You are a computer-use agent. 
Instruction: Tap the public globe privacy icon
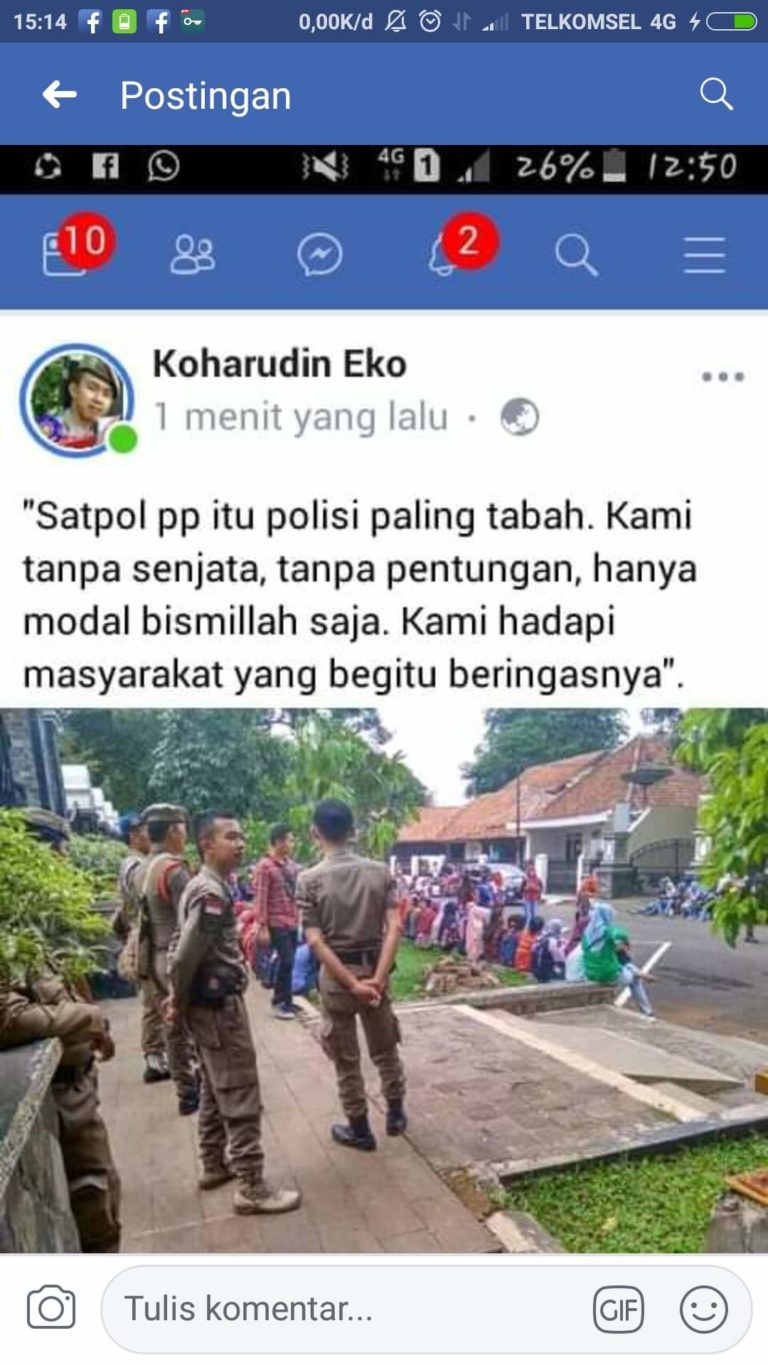click(520, 417)
